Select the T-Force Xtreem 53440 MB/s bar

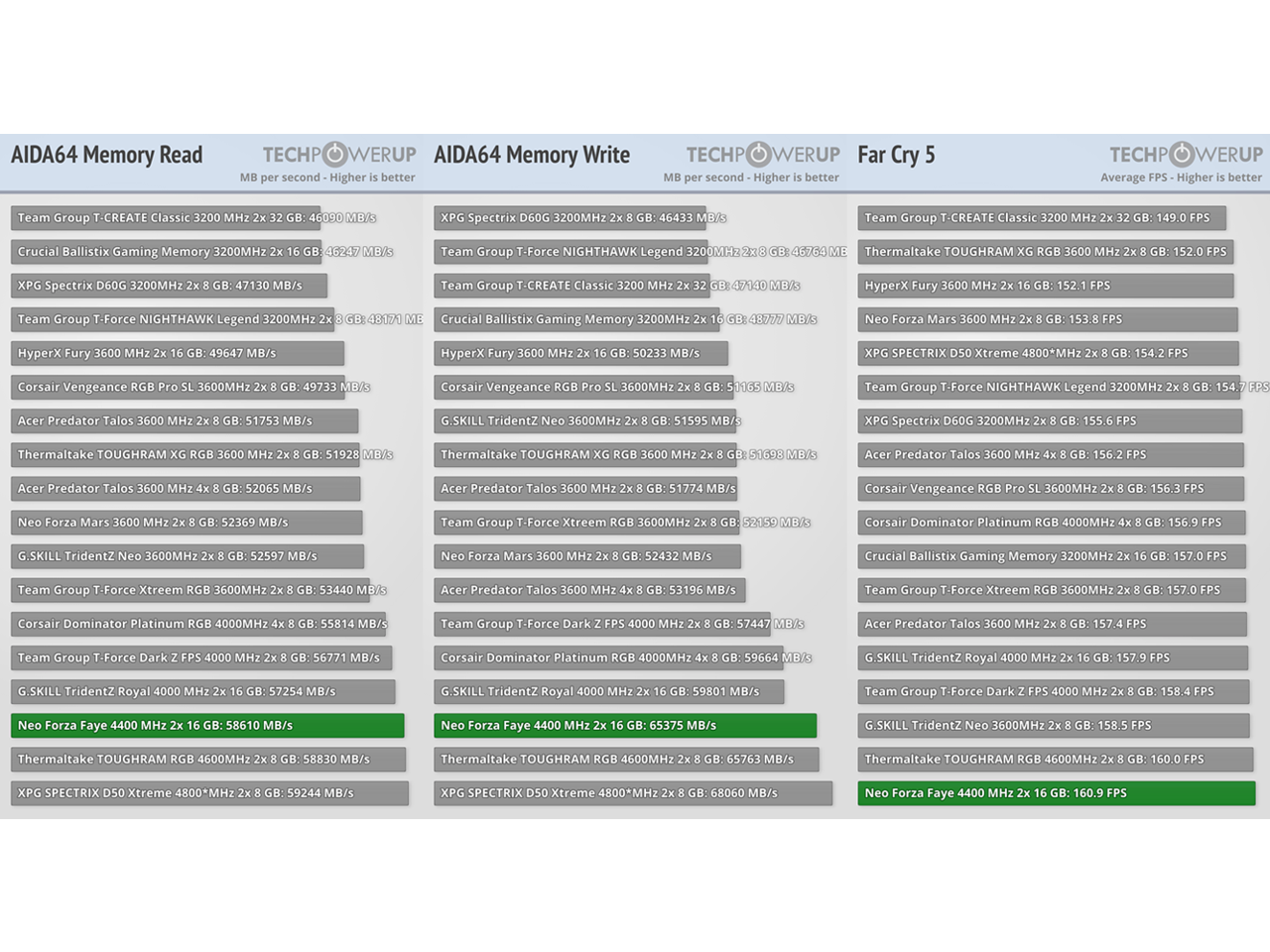click(190, 590)
